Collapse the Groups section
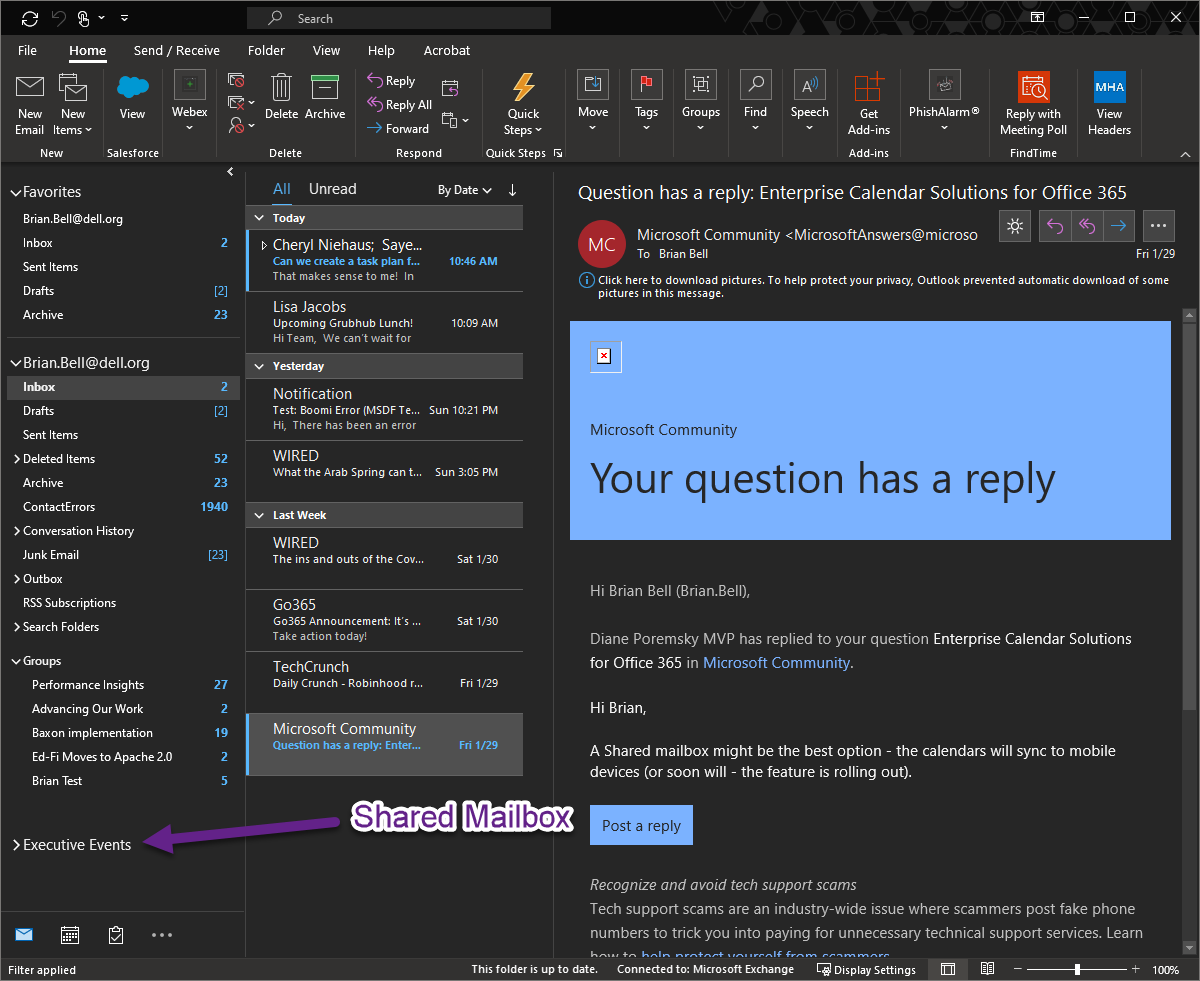The height and width of the screenshot is (981, 1200). tap(15, 661)
